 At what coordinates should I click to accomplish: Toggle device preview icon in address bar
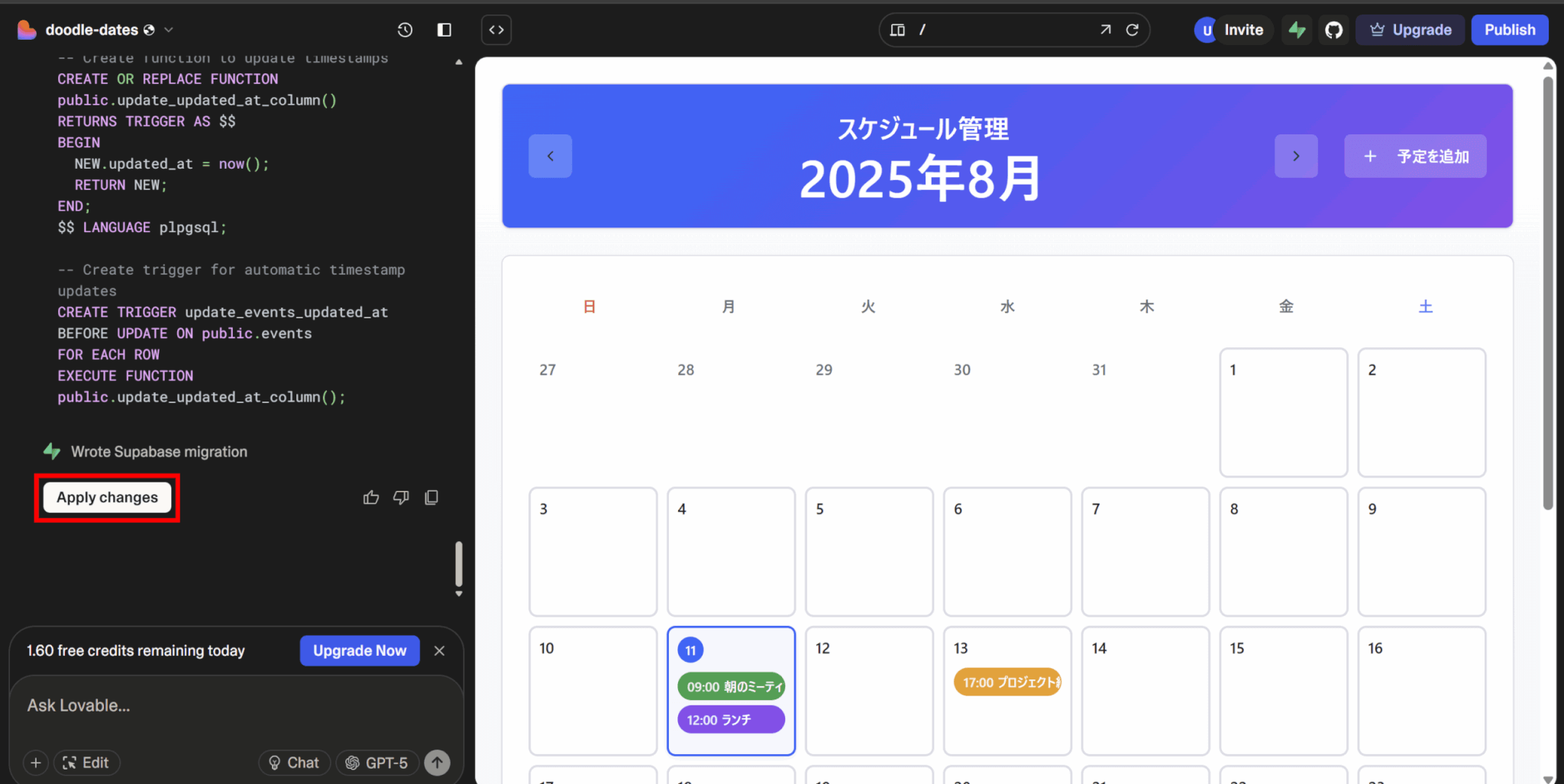[898, 30]
